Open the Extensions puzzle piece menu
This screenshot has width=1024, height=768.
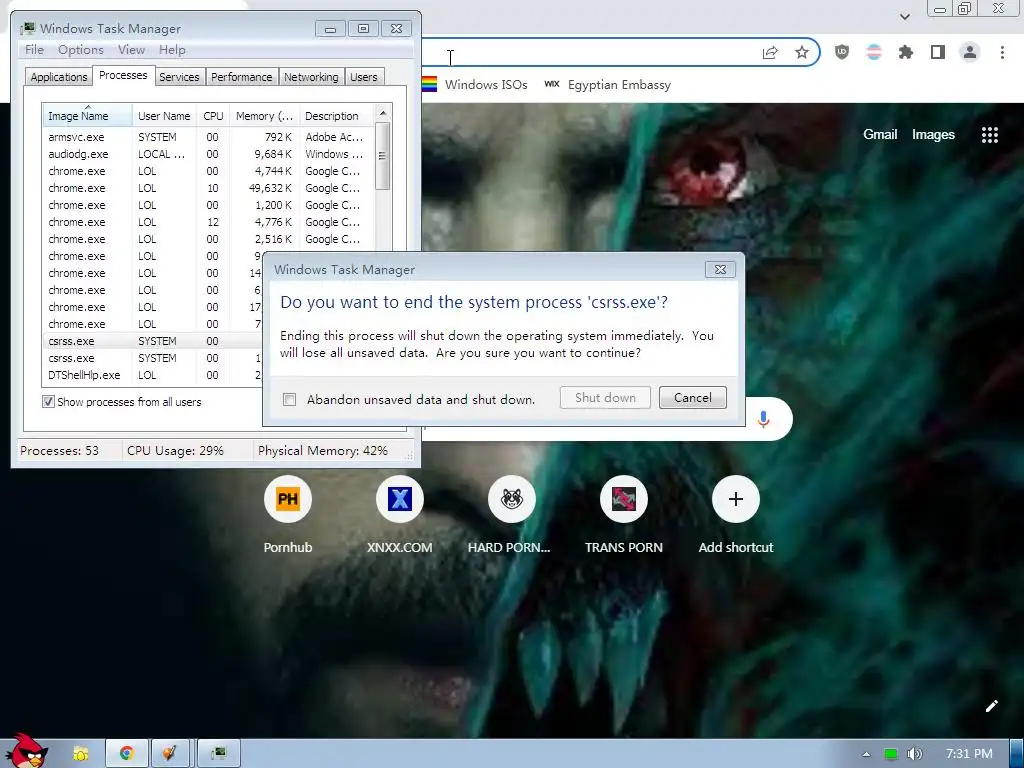(x=906, y=52)
